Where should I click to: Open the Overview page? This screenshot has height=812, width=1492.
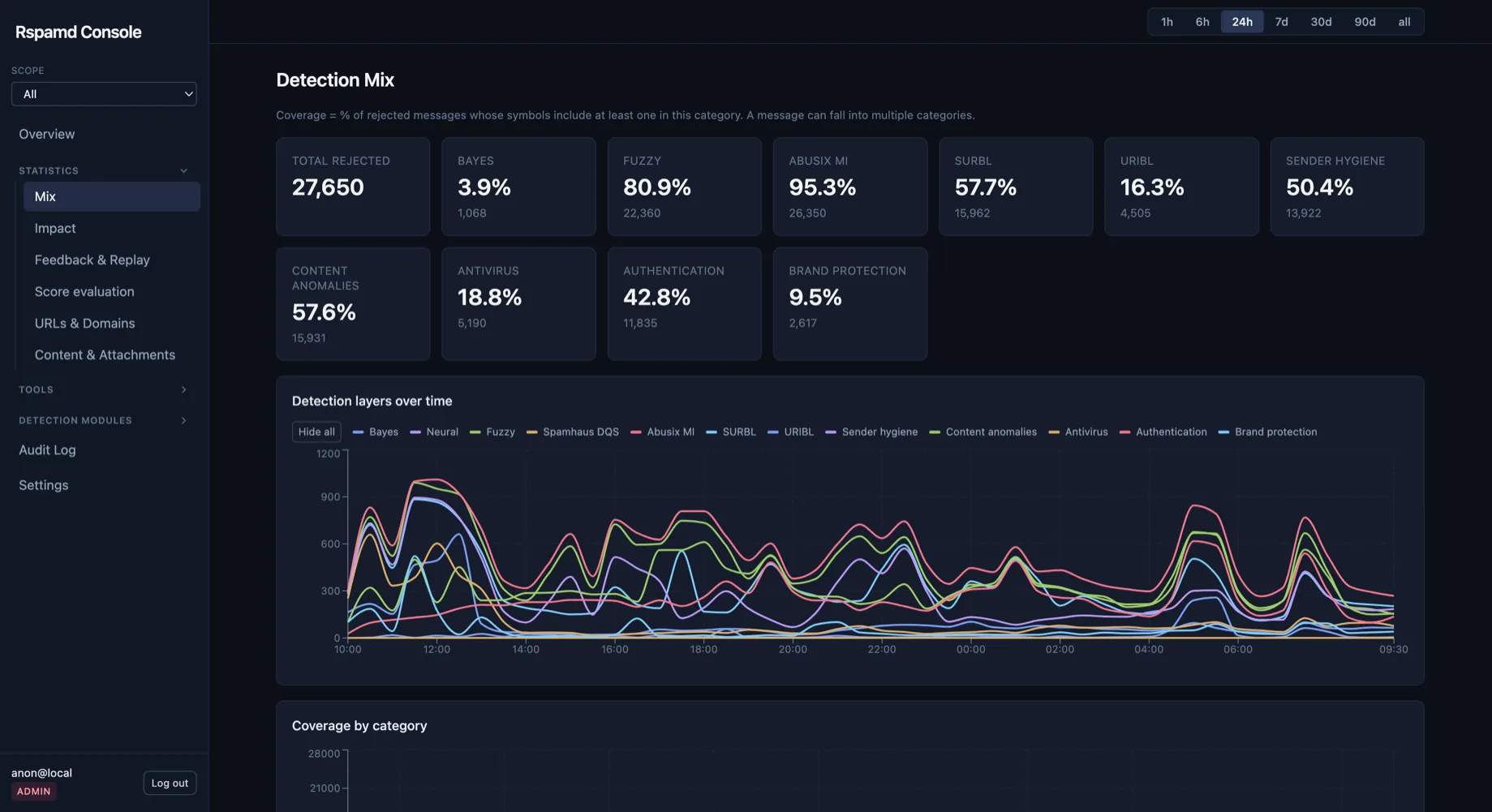[47, 135]
